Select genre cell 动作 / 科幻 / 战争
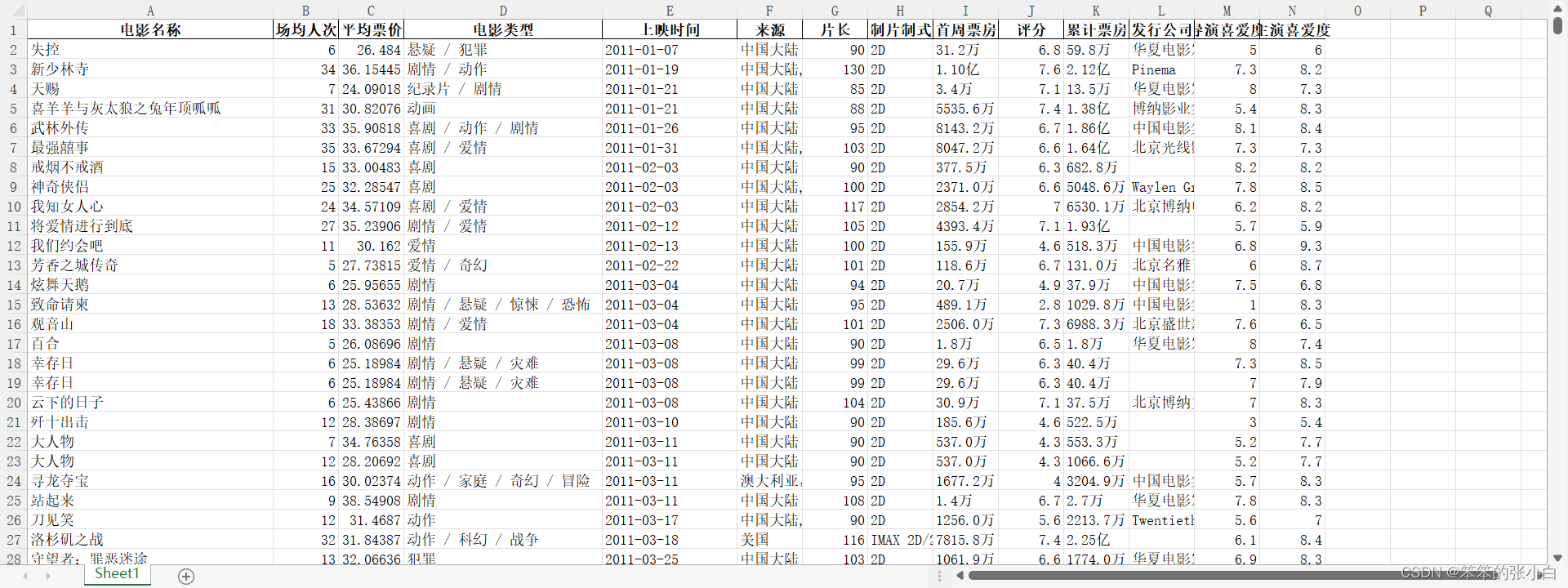 [503, 540]
